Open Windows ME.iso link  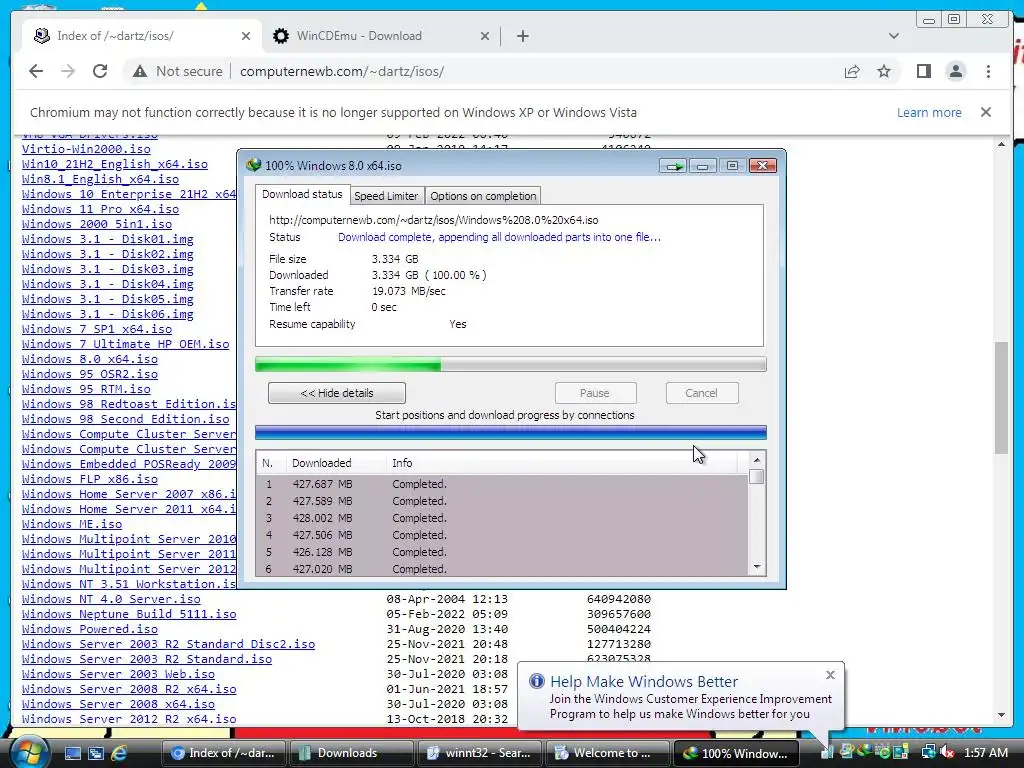[x=72, y=524]
